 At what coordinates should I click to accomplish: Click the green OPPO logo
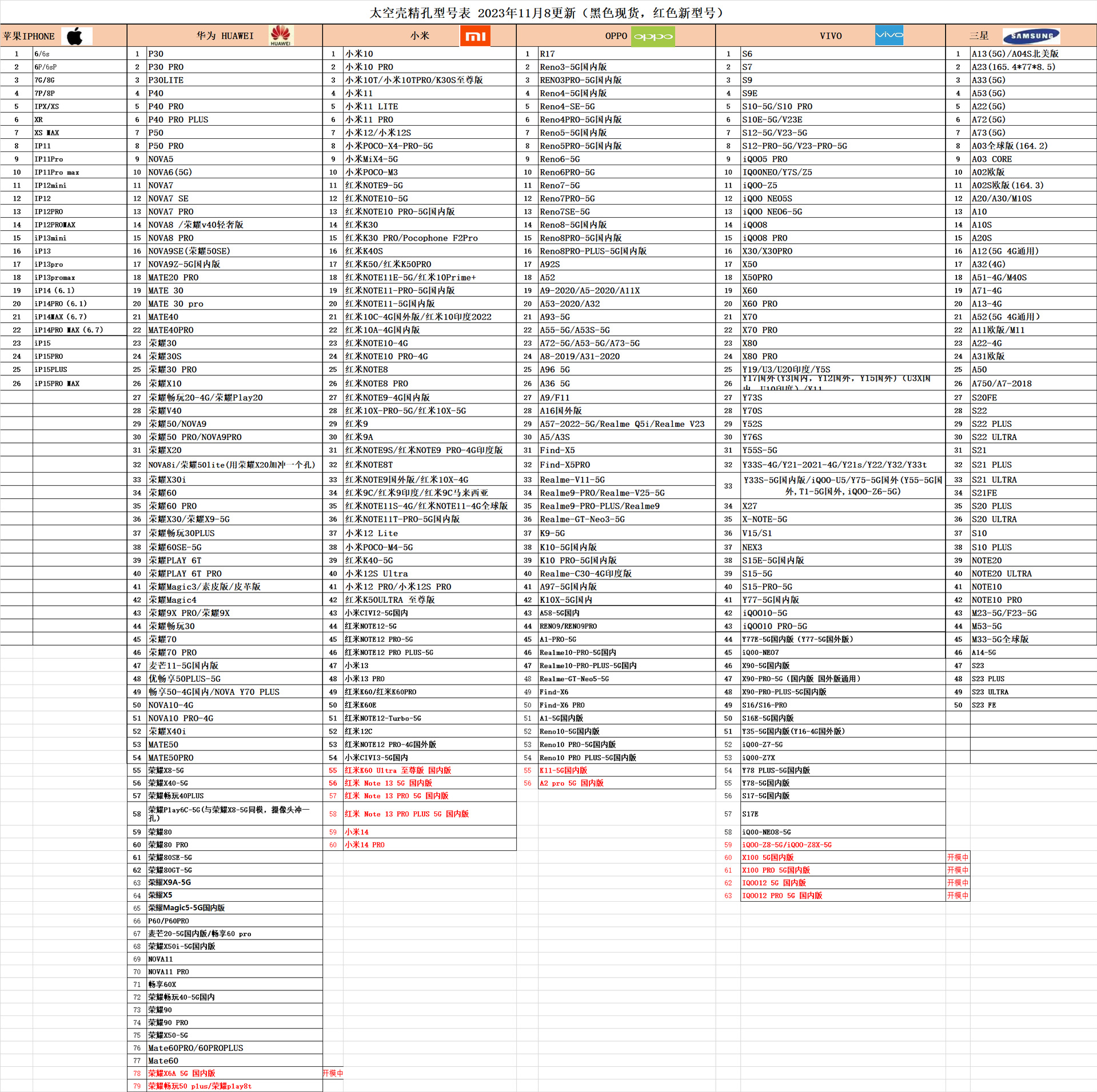tap(653, 36)
